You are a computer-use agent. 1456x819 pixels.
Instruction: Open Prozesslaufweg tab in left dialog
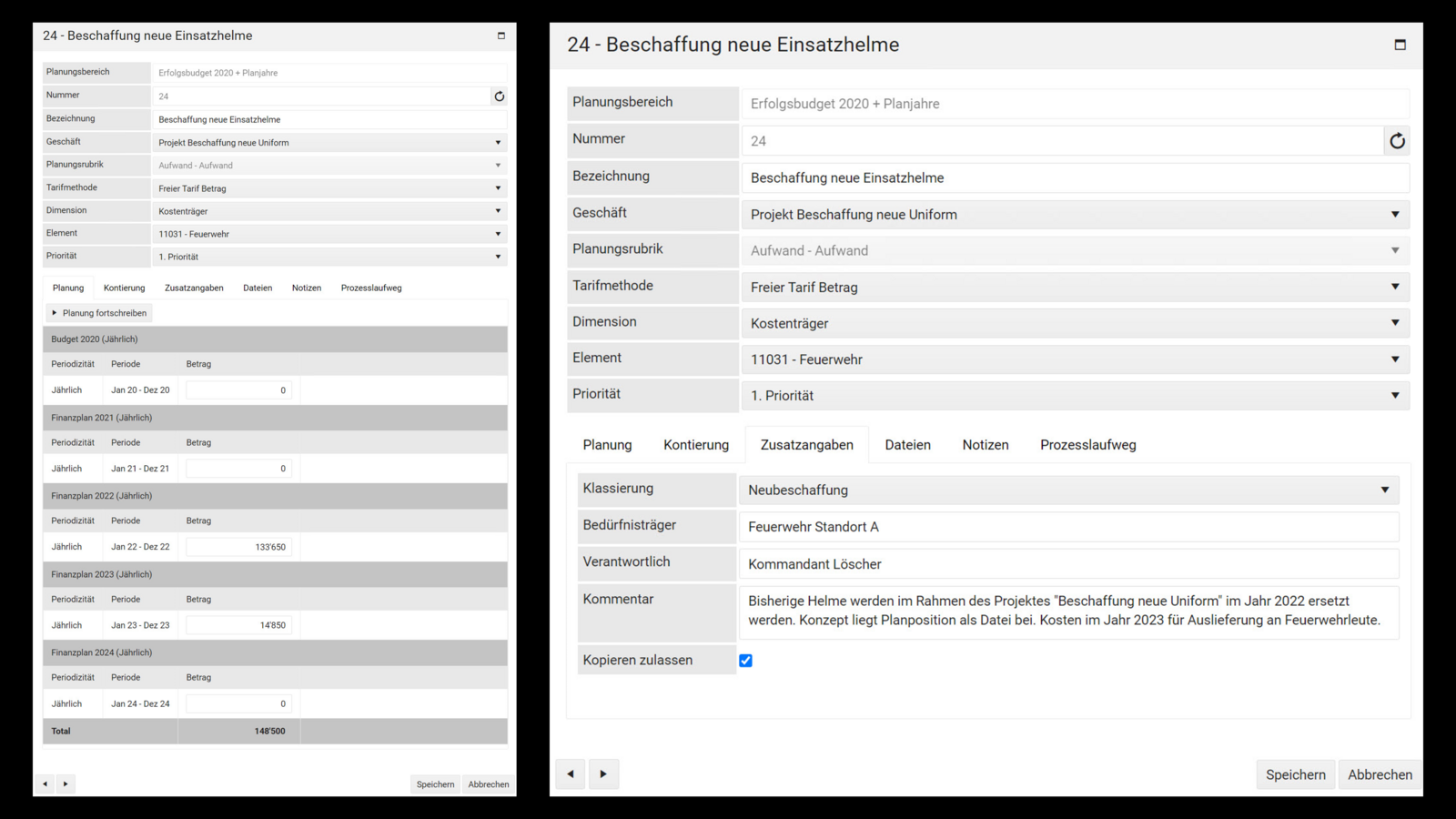(370, 288)
